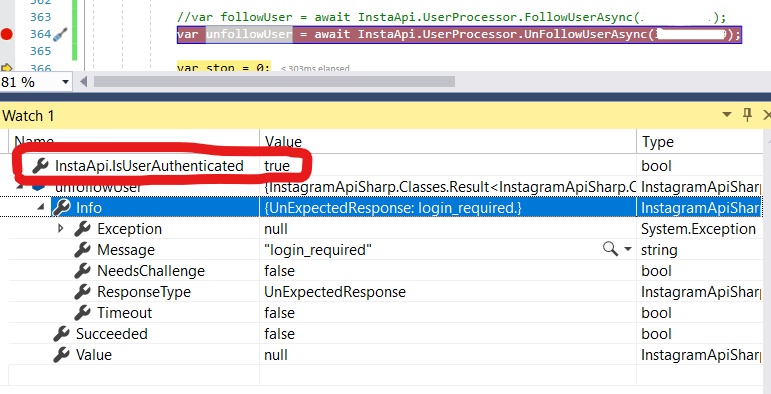Click the commented FollowUserAsync code line 363

pos(451,17)
